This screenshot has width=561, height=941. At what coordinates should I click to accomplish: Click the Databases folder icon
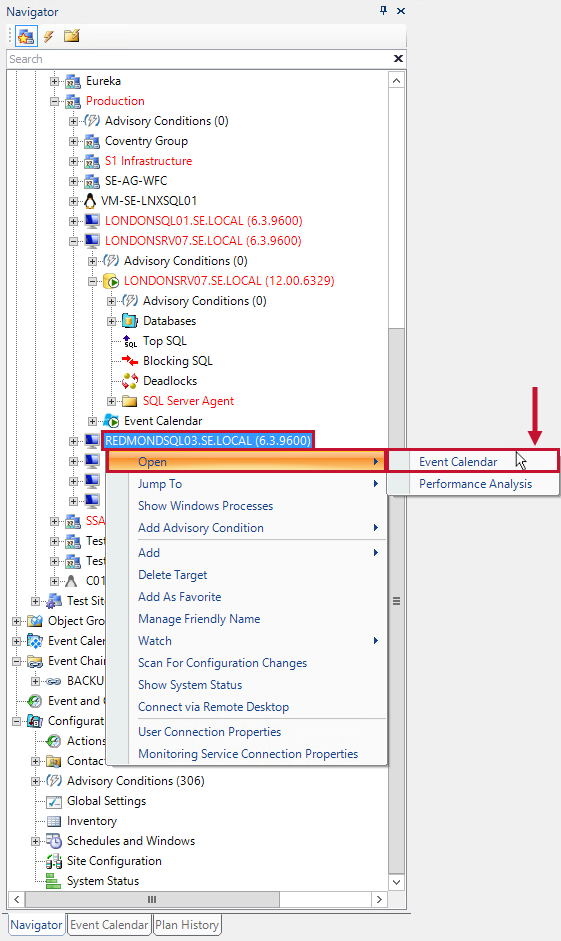(x=130, y=321)
